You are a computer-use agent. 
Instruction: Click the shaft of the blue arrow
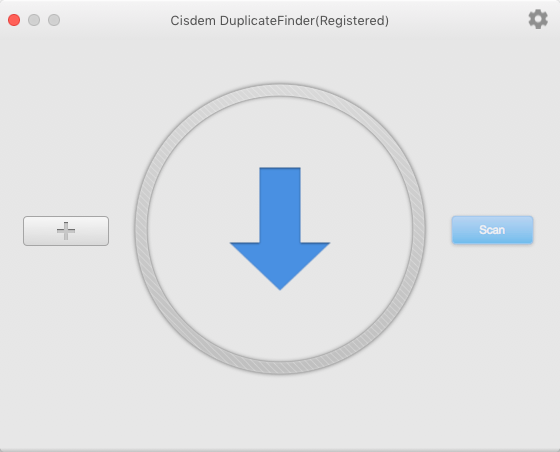(x=280, y=205)
